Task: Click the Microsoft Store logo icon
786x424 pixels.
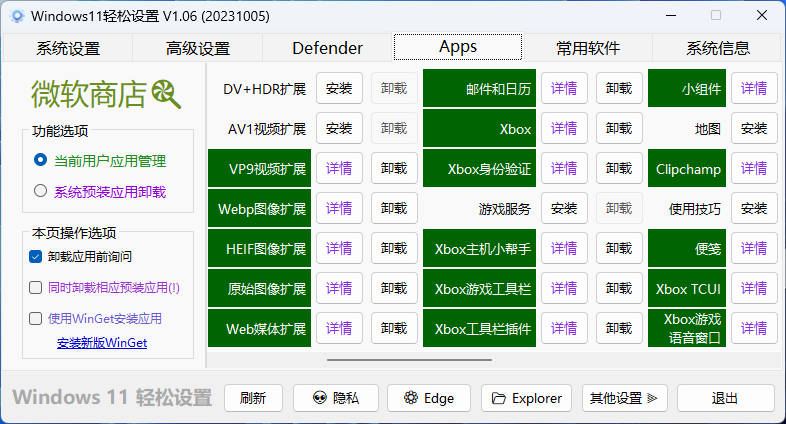Action: click(x=166, y=94)
